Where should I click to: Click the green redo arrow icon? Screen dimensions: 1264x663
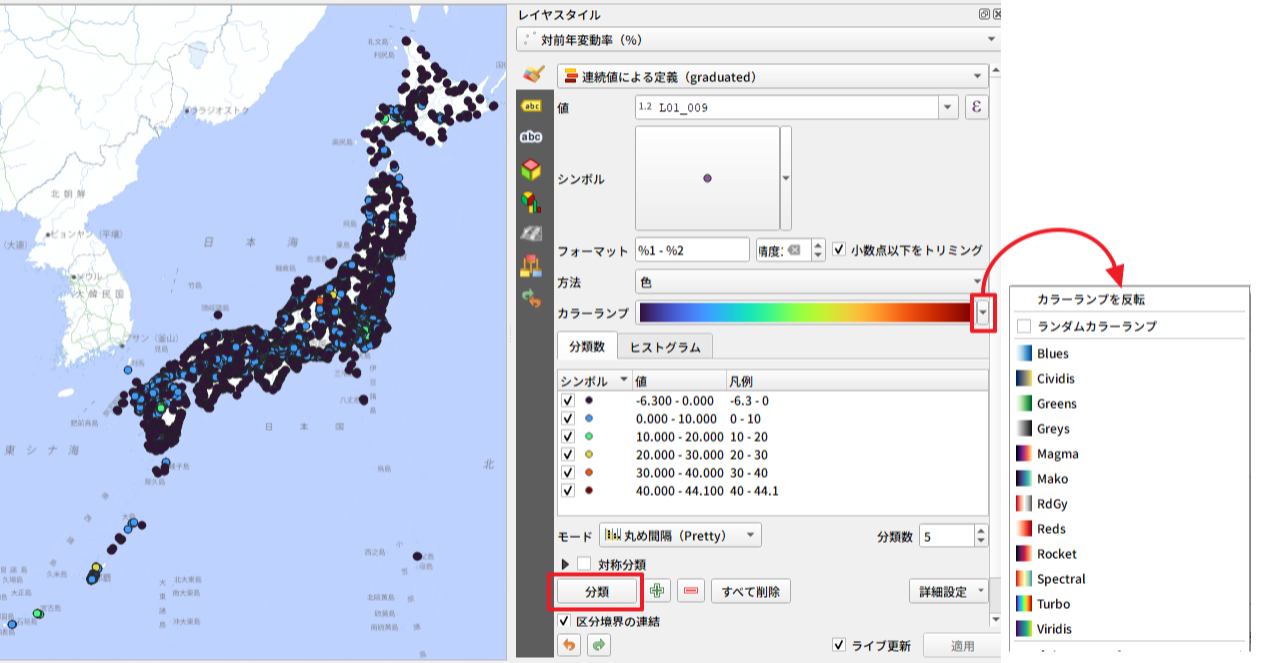[598, 646]
